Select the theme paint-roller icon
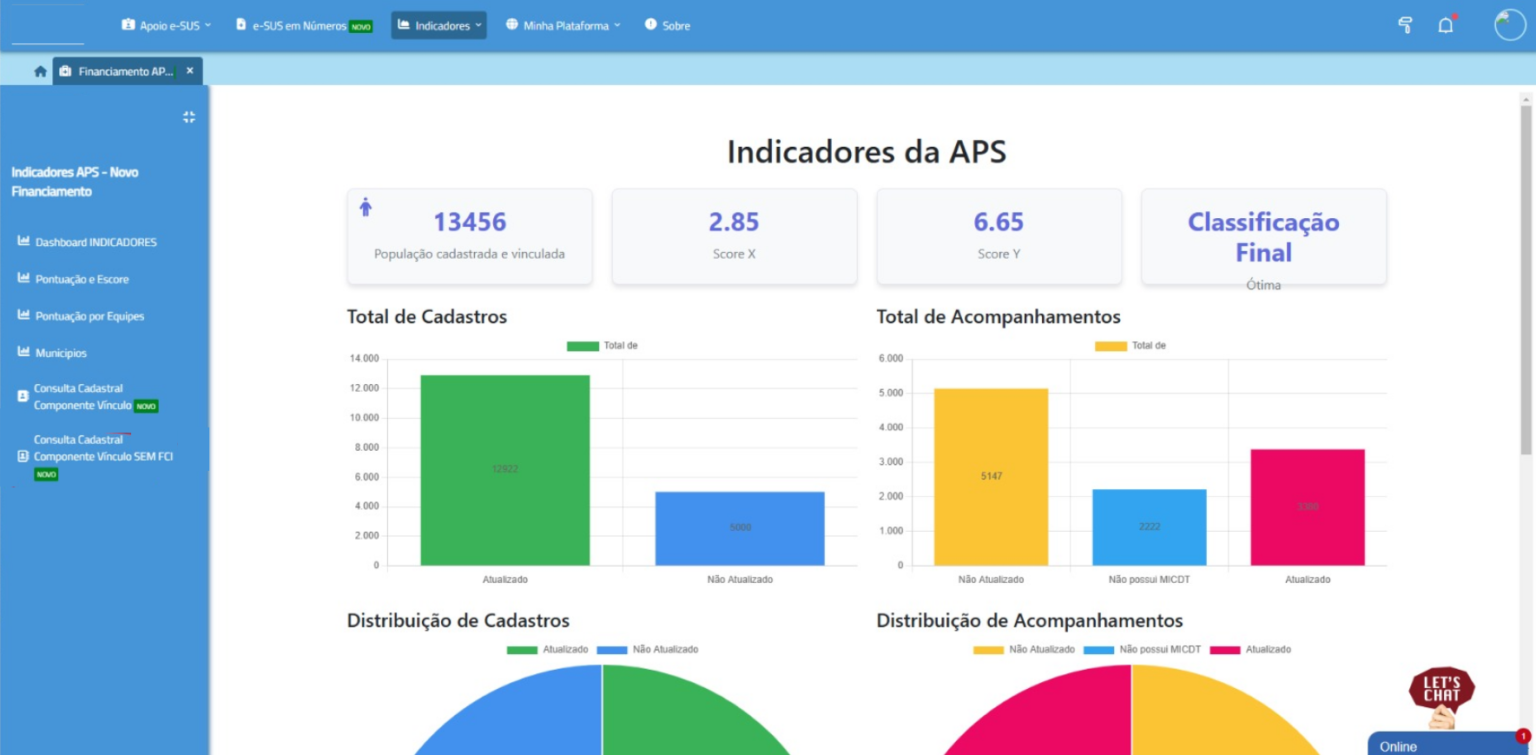This screenshot has width=1536, height=755. [1404, 25]
